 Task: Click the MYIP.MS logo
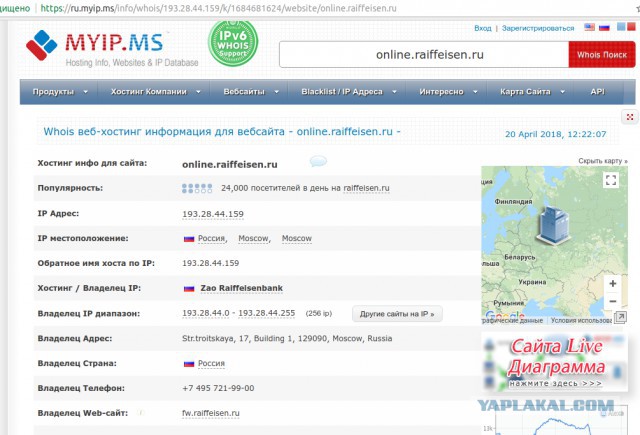(112, 47)
